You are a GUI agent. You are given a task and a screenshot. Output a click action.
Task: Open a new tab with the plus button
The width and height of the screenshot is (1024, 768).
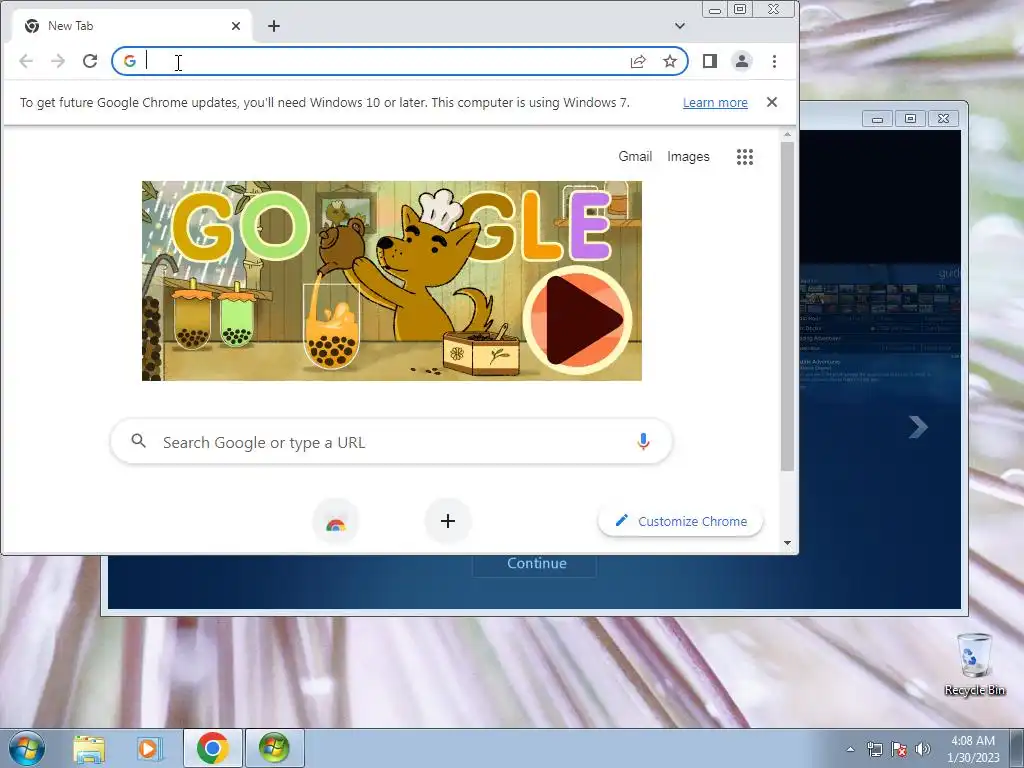[x=274, y=26]
